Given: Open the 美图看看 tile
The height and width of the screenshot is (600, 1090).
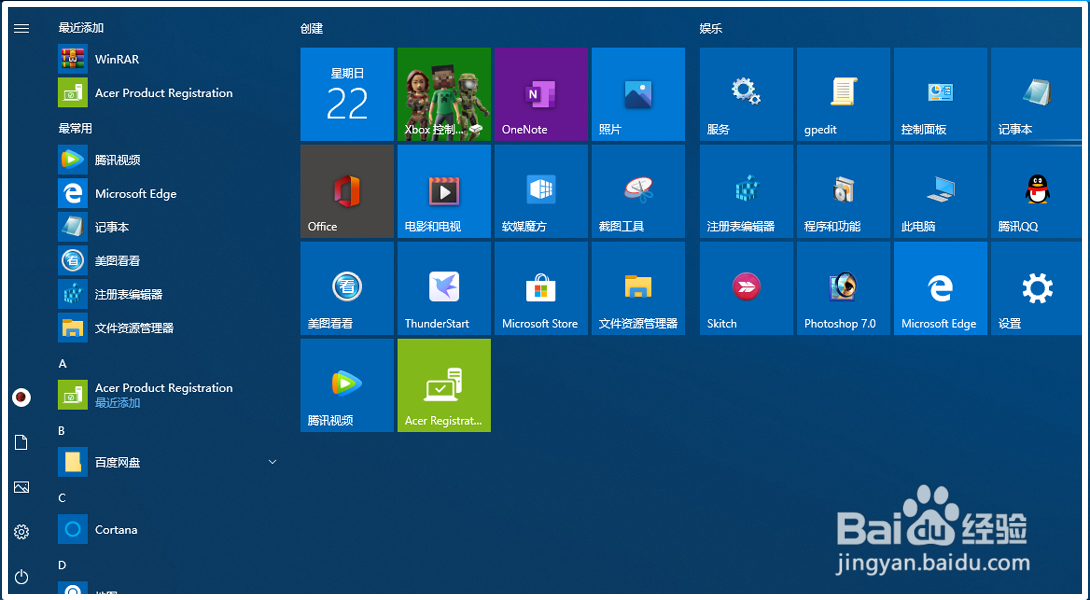Looking at the screenshot, I should 347,289.
